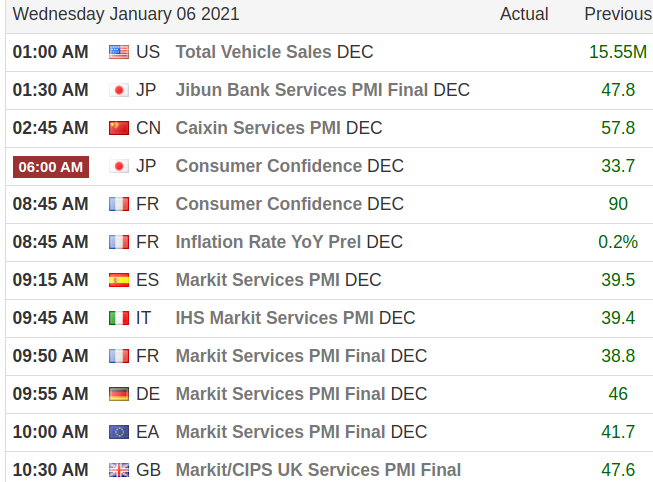Screen dimensions: 653x482
Task: Click the highlighted 06:00 AM time badge
Action: [x=51, y=167]
